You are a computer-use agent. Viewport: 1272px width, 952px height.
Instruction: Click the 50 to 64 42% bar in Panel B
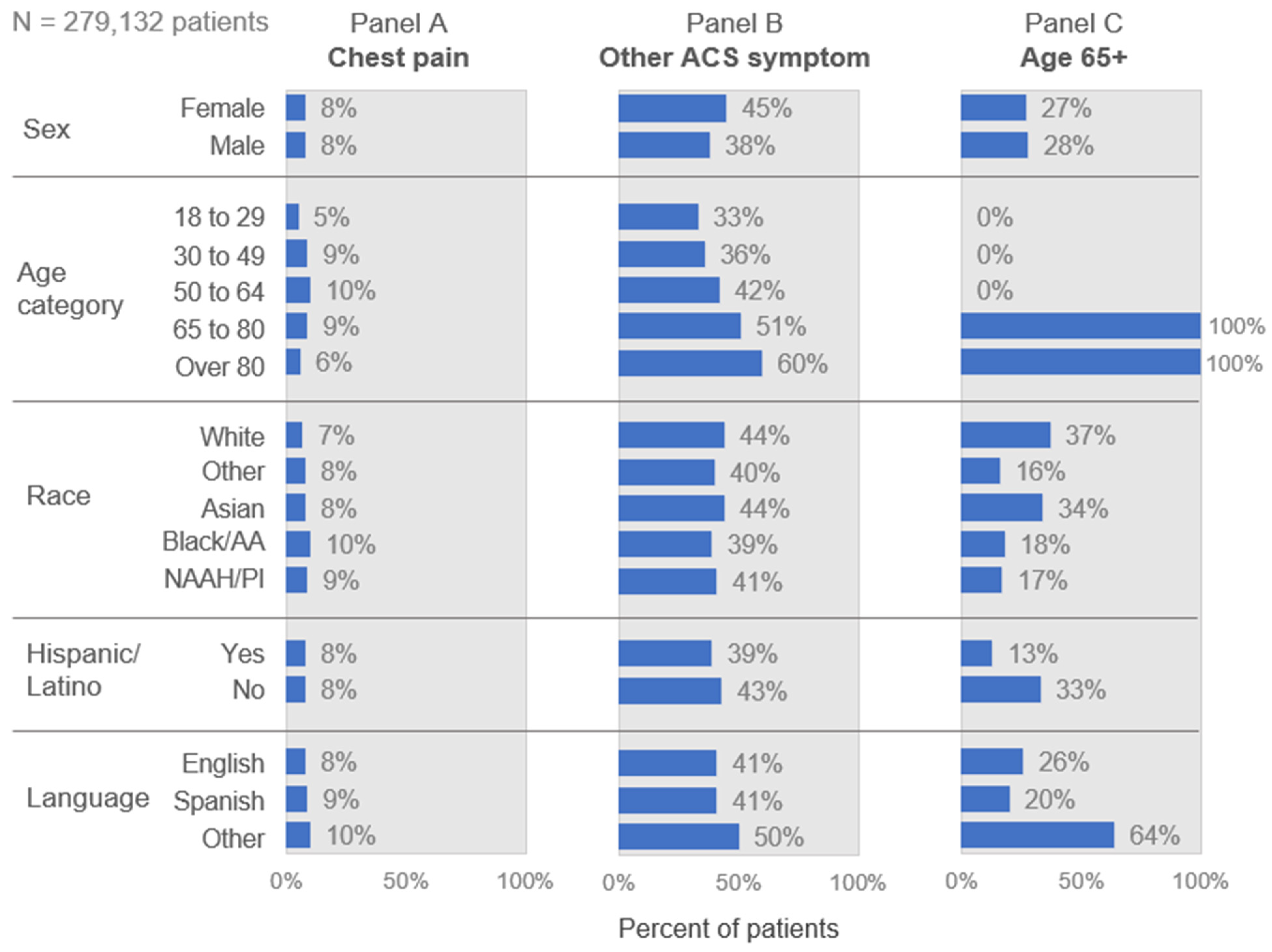pos(669,290)
